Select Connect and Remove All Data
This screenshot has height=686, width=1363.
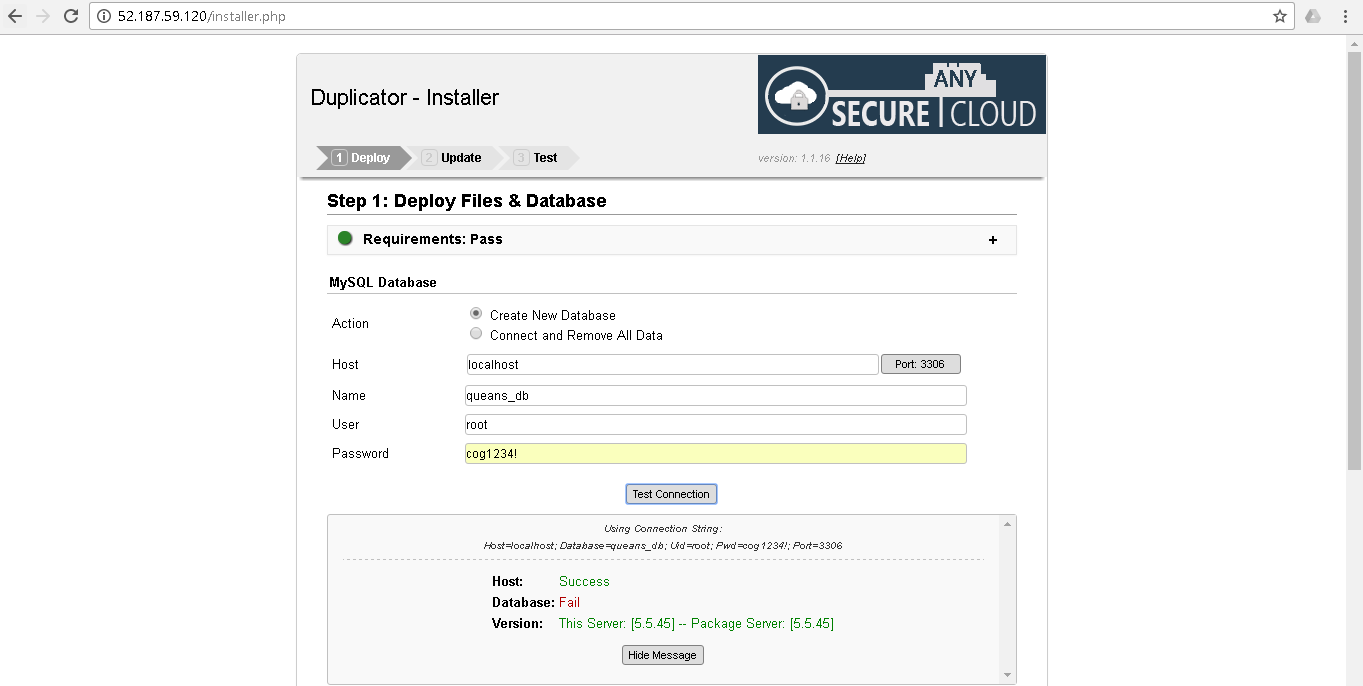pyautogui.click(x=476, y=334)
